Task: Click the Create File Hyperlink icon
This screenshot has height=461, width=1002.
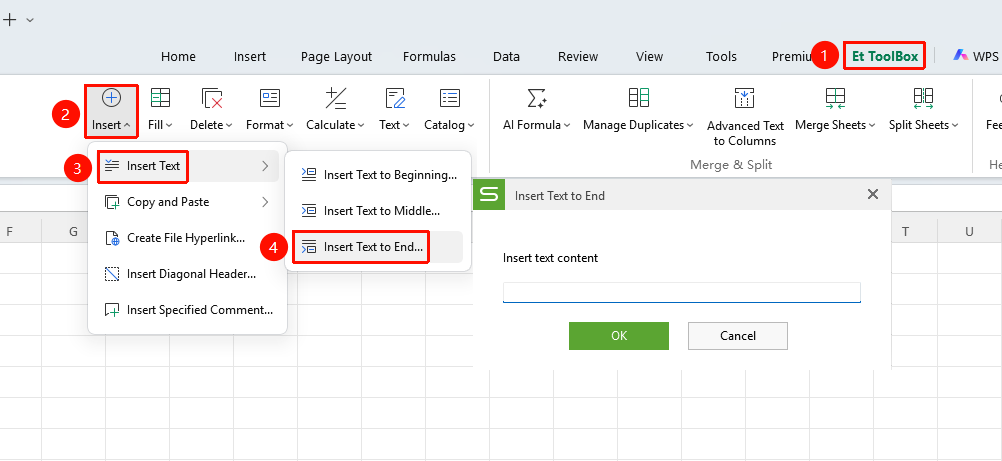Action: click(x=112, y=238)
